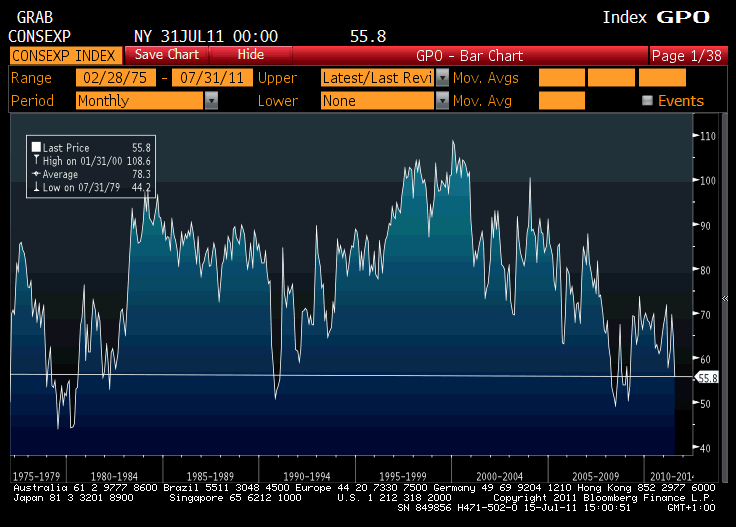Screen dimensions: 736x527
Task: Click the High marker icon in legend
Action: coord(37,160)
